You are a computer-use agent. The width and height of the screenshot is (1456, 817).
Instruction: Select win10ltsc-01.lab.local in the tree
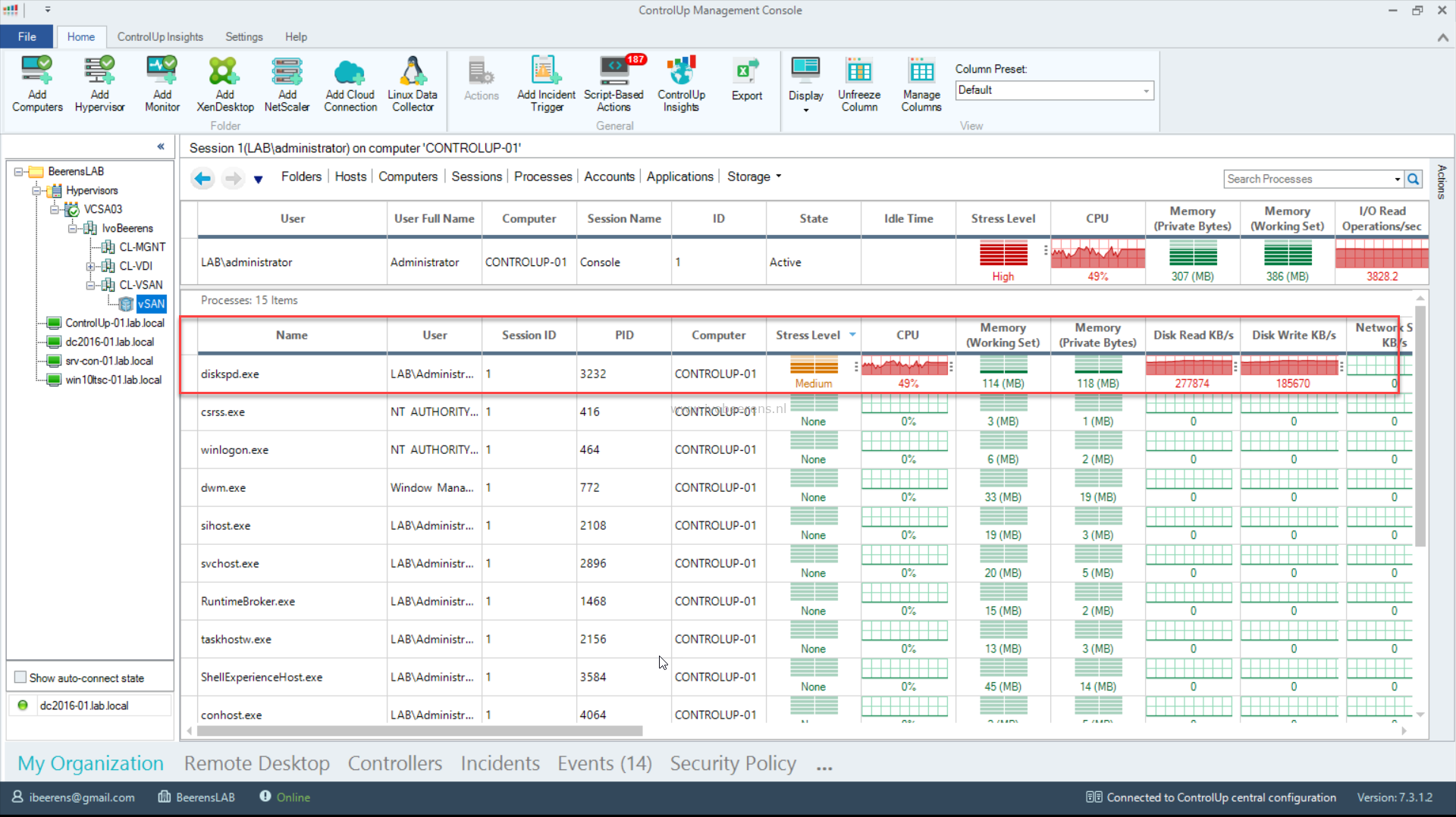coord(113,380)
